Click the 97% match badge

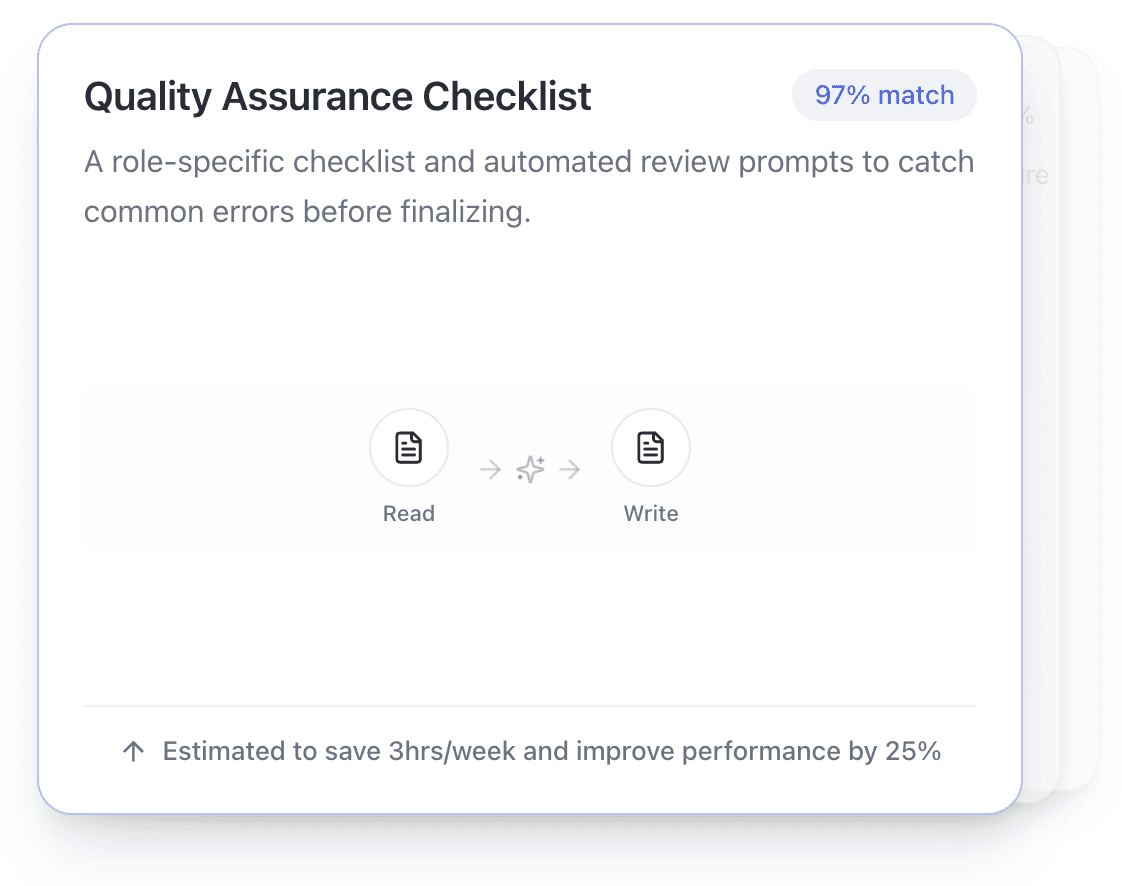884,95
